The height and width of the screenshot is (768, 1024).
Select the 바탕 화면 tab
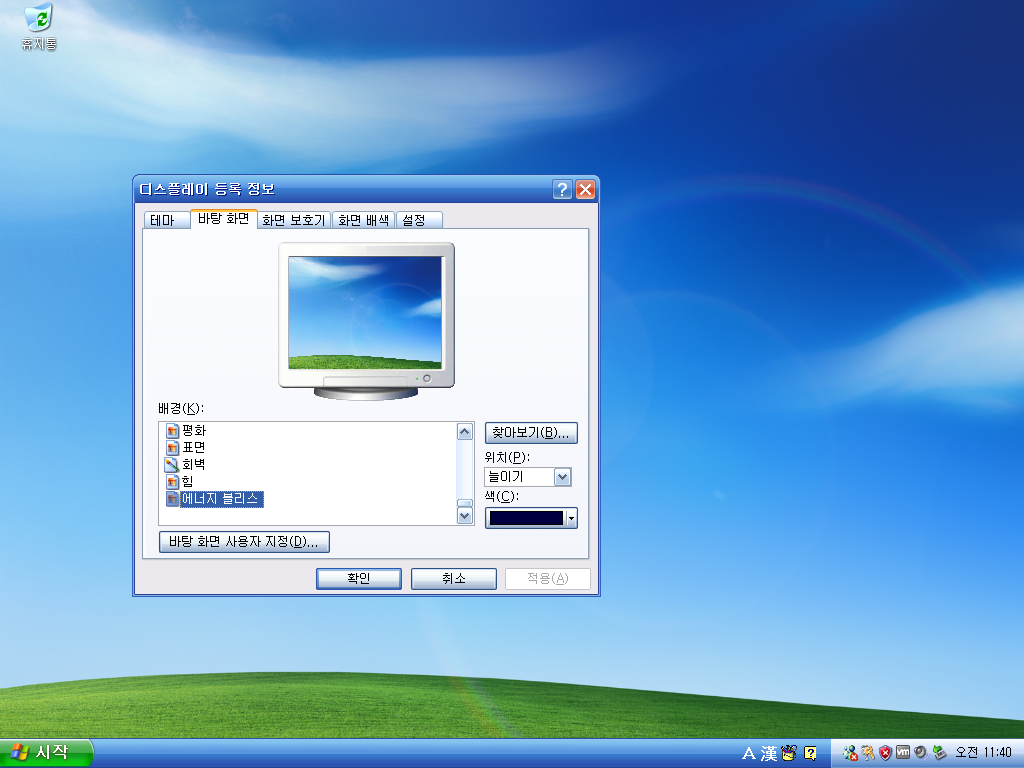[223, 219]
